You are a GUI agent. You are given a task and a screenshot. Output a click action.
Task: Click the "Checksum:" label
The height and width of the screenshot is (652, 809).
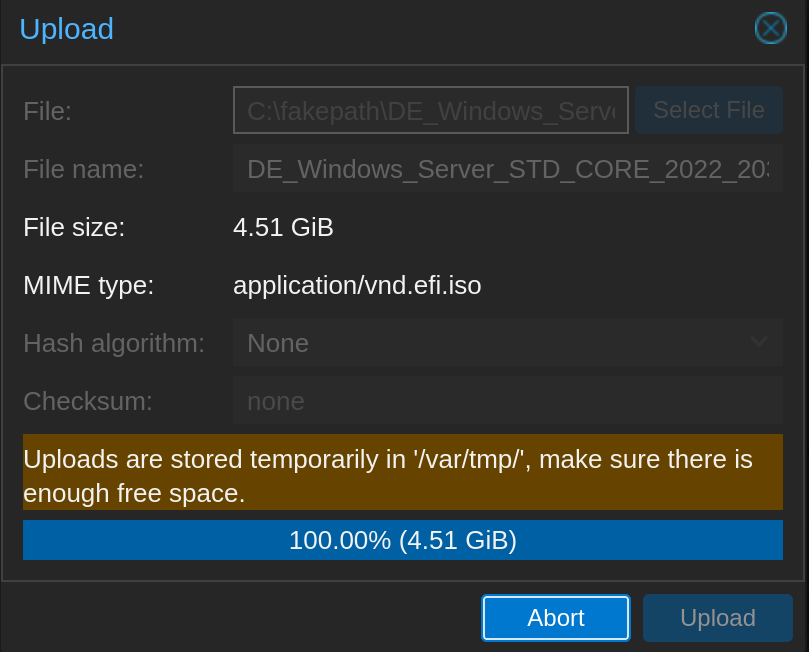tap(88, 401)
